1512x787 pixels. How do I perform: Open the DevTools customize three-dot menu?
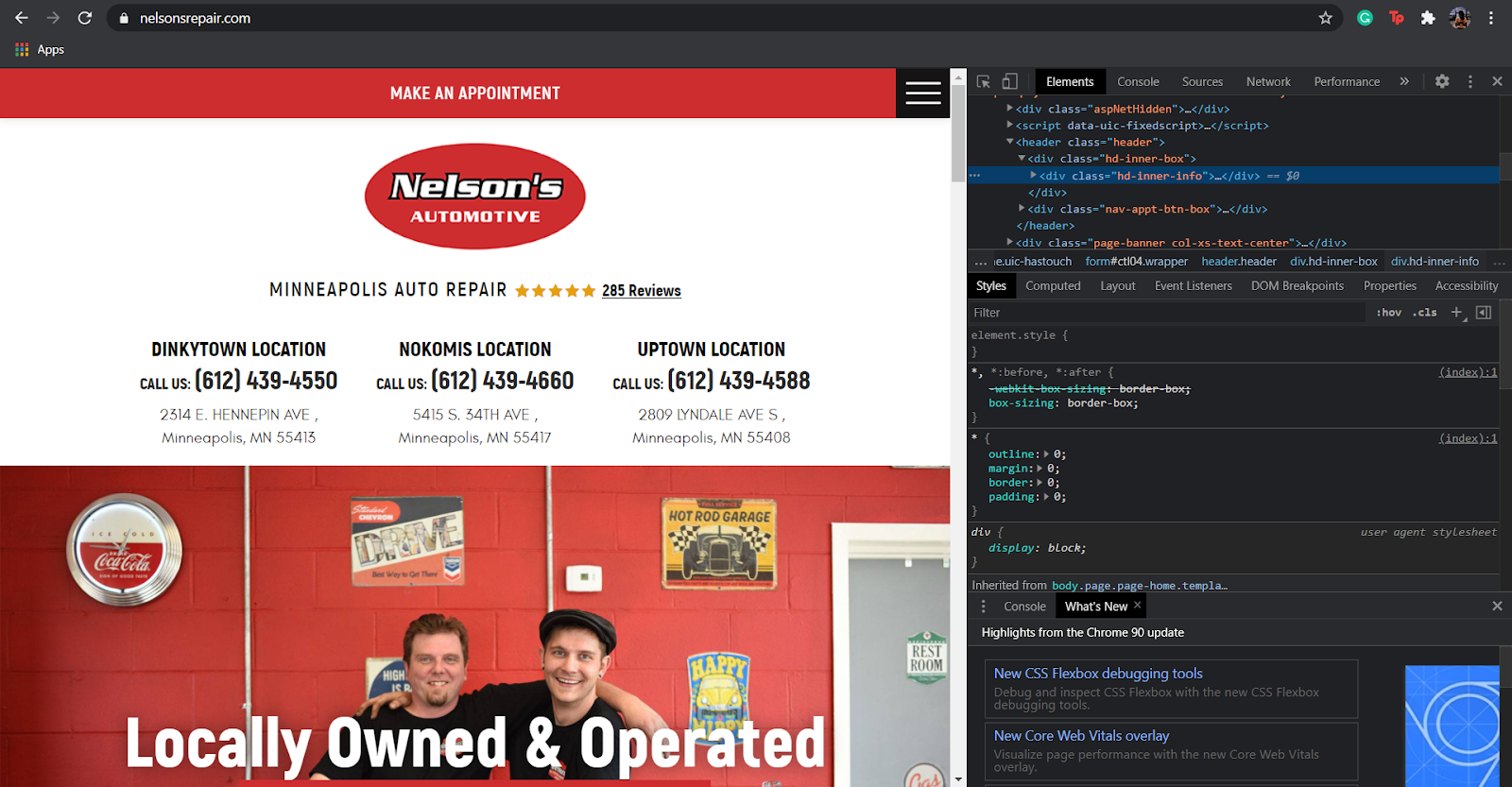pyautogui.click(x=1470, y=81)
